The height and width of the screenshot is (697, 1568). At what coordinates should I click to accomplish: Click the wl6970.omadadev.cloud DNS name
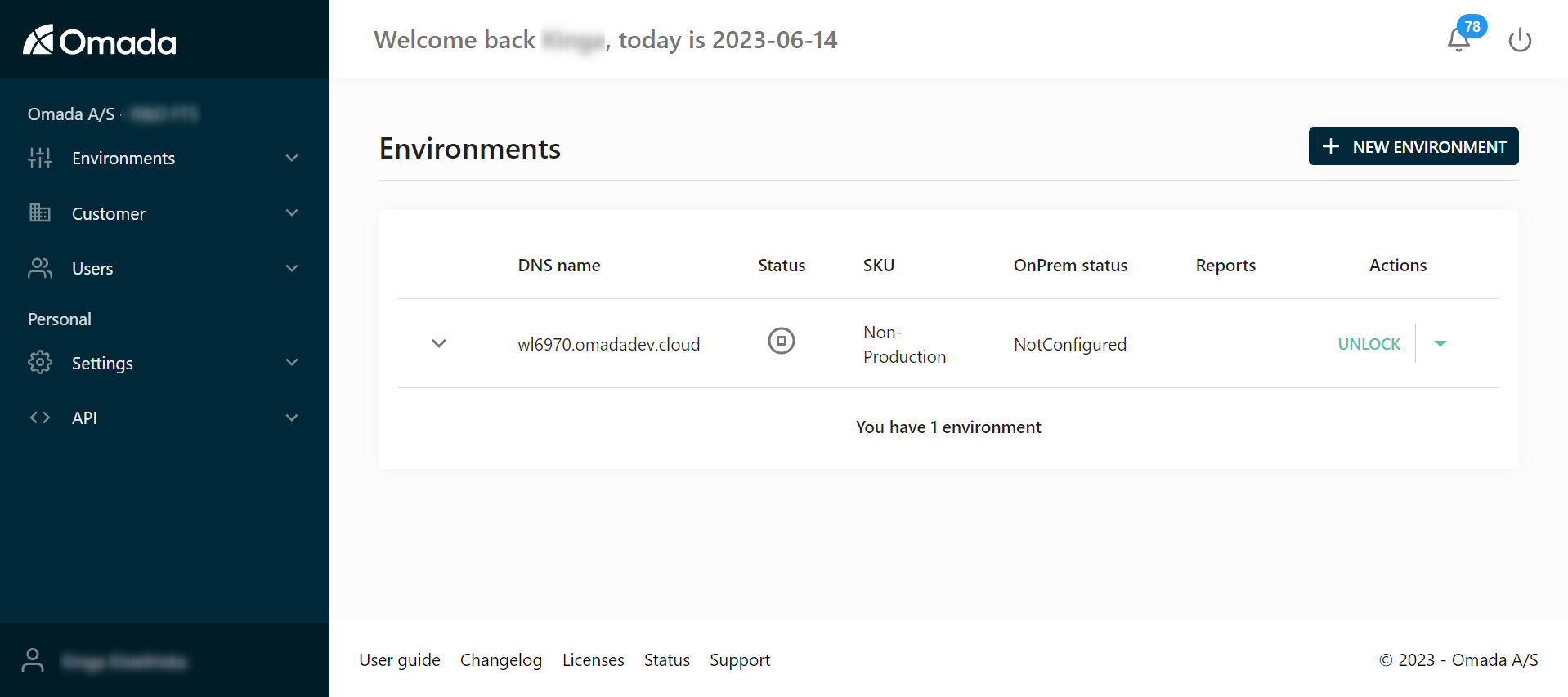click(609, 344)
